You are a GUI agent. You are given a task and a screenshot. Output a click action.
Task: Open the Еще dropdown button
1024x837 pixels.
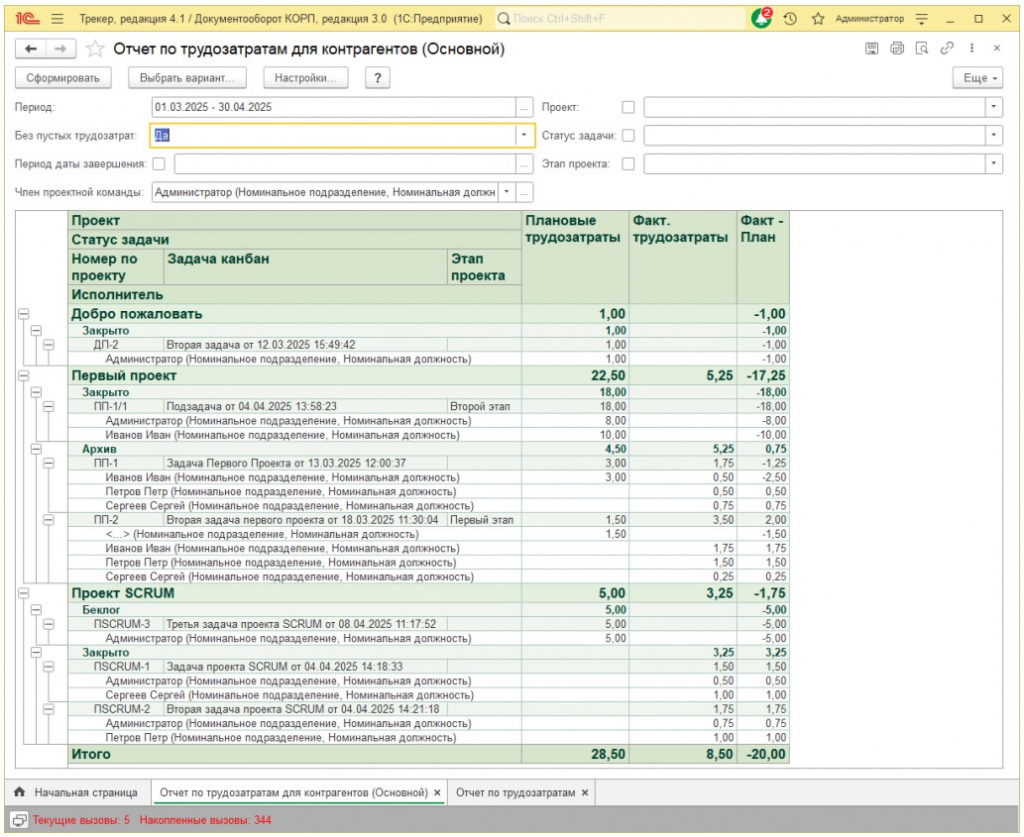(x=978, y=78)
